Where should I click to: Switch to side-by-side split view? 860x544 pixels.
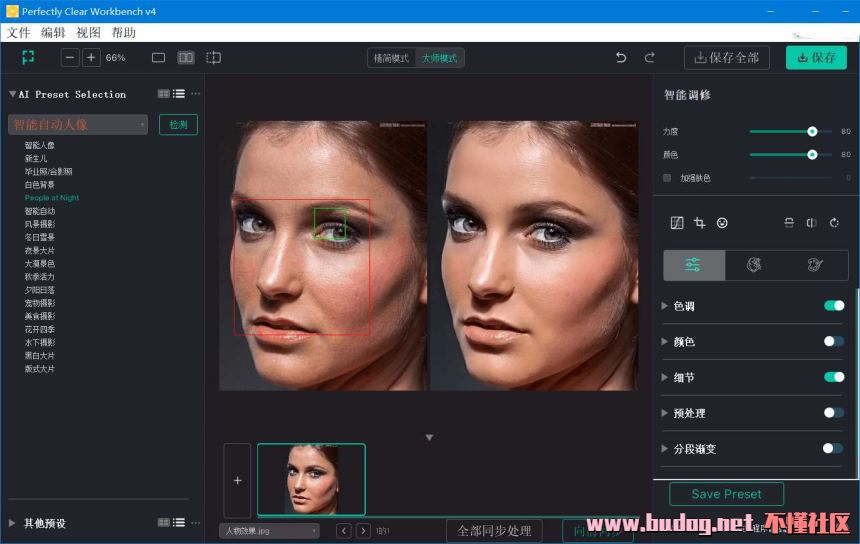click(186, 58)
